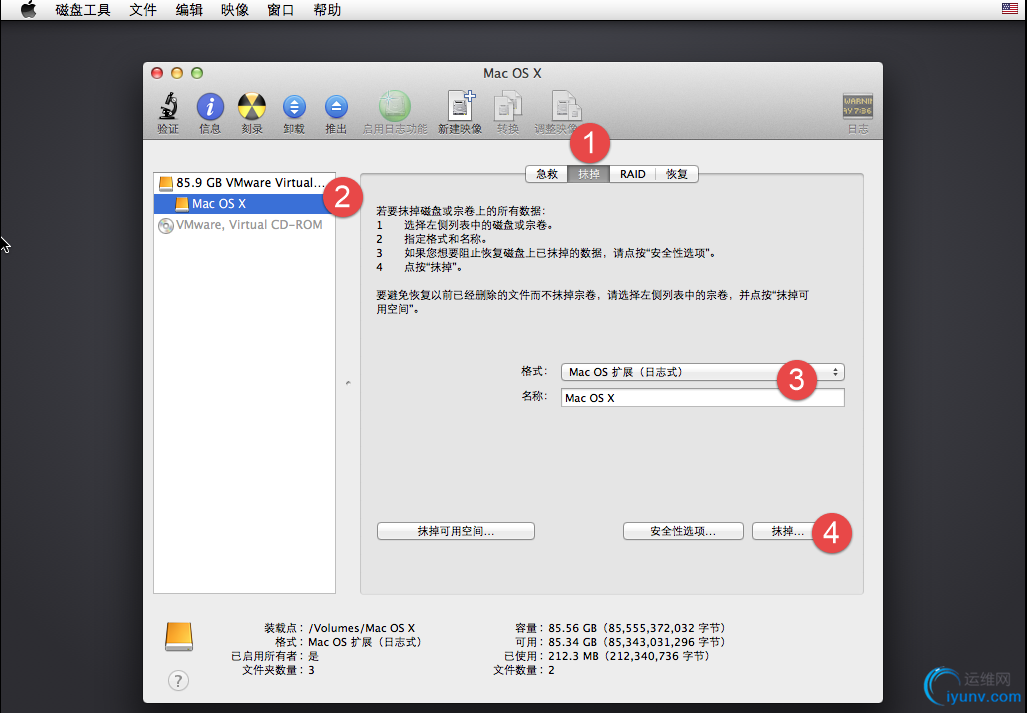This screenshot has height=713, width=1027.
Task: Click New Image (新建映像) toolbar icon
Action: [x=460, y=106]
